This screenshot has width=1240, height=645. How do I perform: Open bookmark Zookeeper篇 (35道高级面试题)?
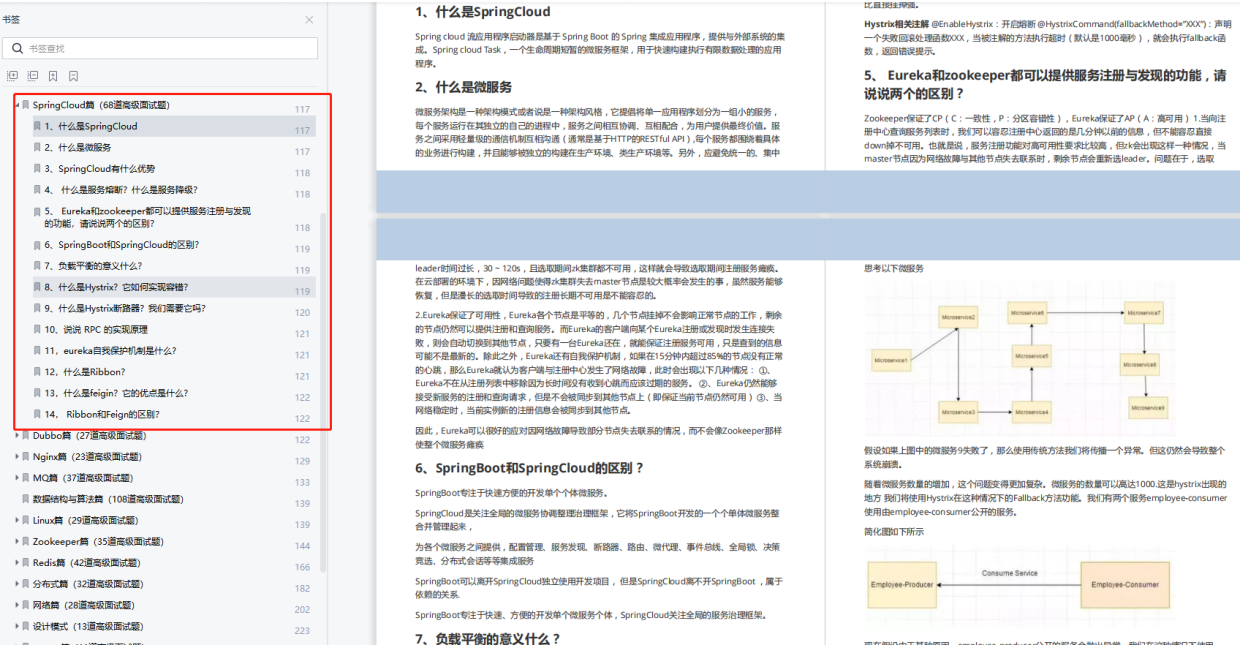tap(98, 541)
